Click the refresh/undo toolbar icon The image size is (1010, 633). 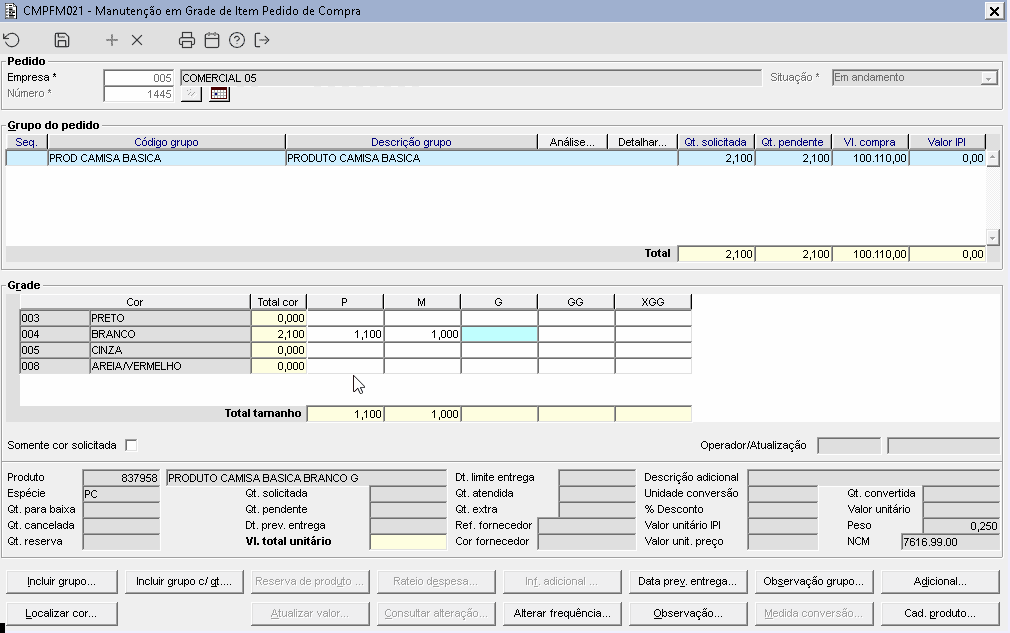[x=12, y=40]
